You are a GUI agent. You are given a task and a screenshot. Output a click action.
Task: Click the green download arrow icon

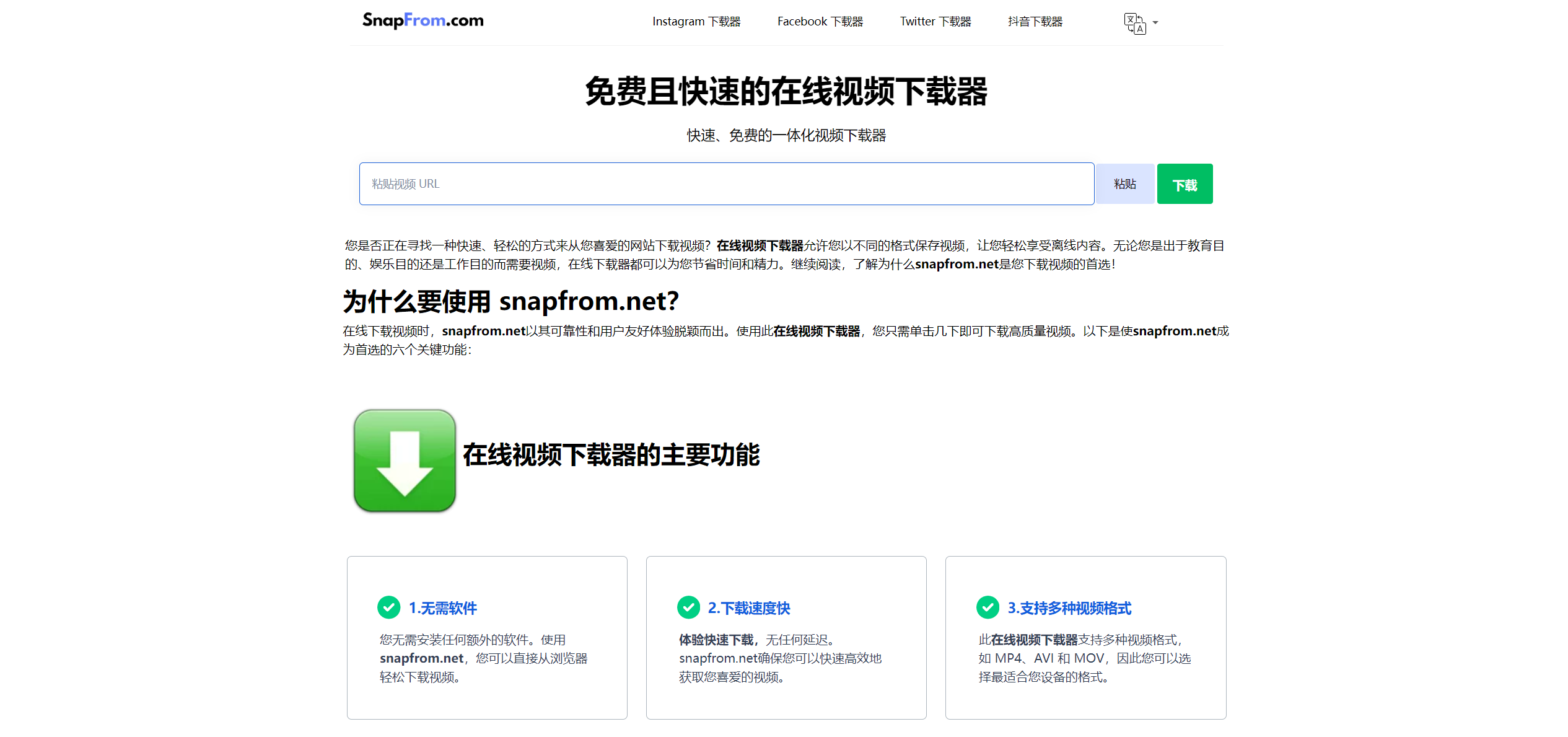[x=404, y=460]
